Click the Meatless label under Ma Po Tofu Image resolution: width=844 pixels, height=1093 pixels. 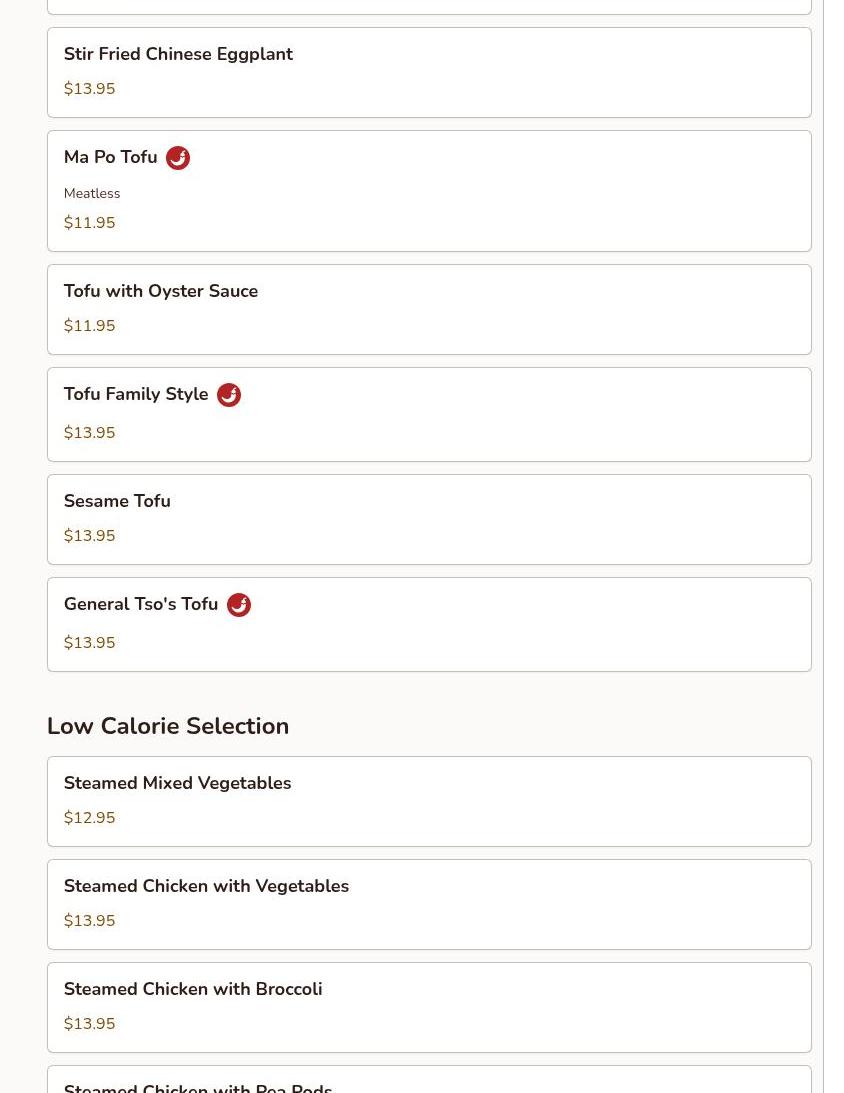click(92, 194)
